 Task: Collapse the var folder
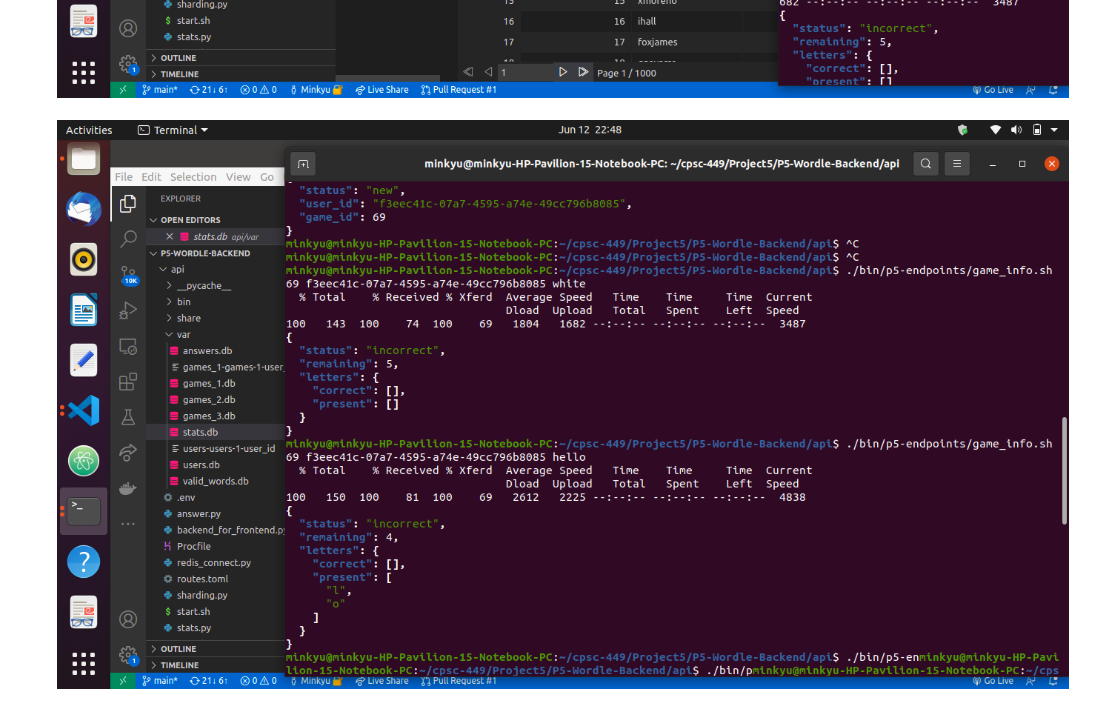[184, 334]
